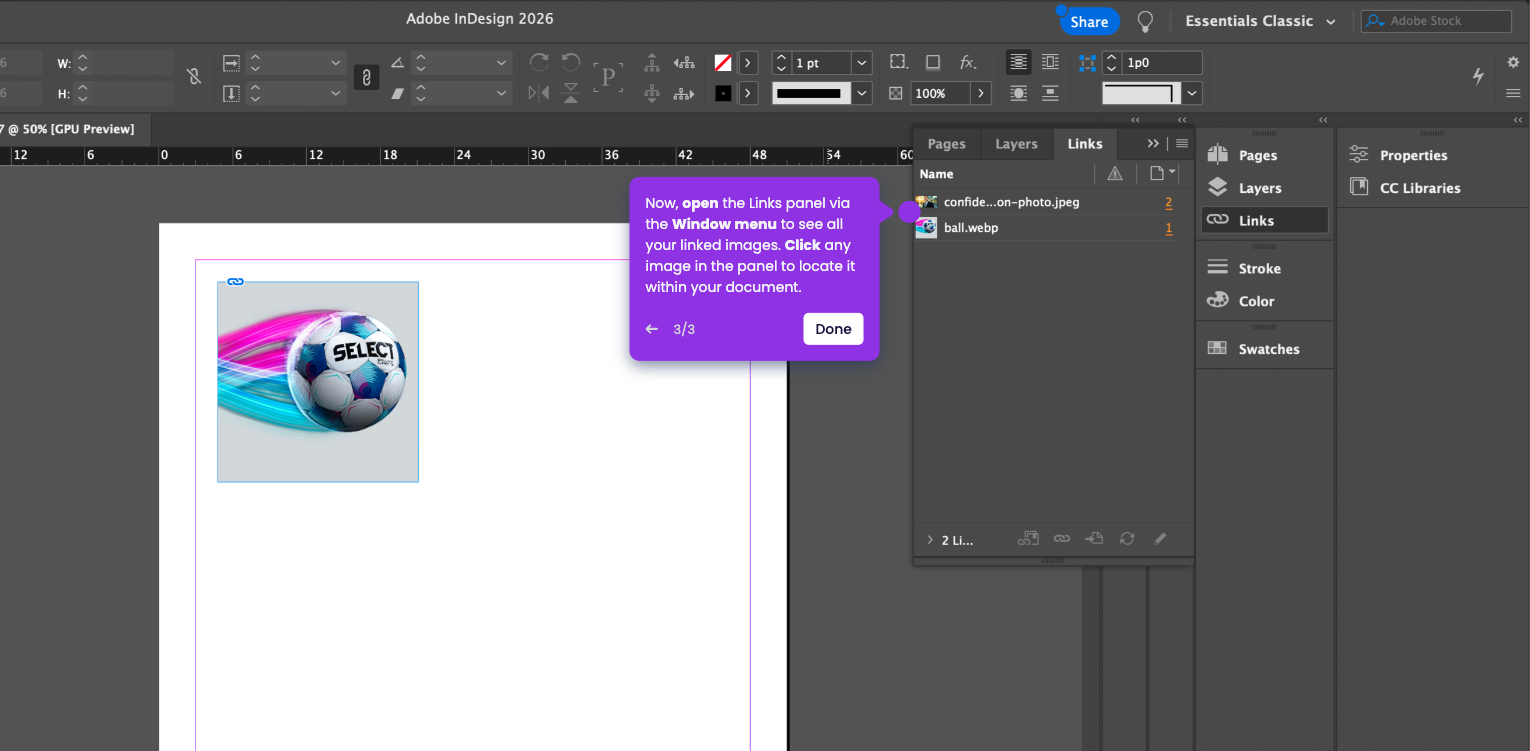Switch to the Pages tab
Image resolution: width=1530 pixels, height=751 pixels.
(946, 144)
